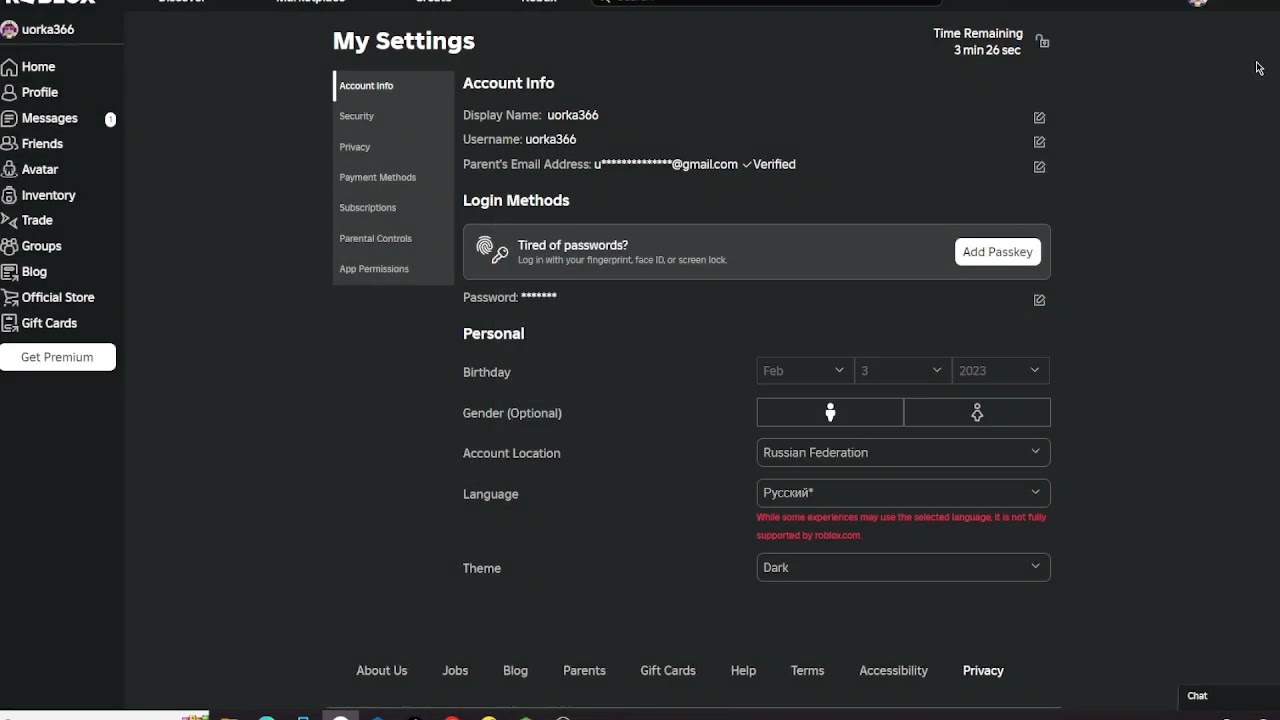The image size is (1280, 720).
Task: Open the Parents footer link
Action: click(584, 671)
